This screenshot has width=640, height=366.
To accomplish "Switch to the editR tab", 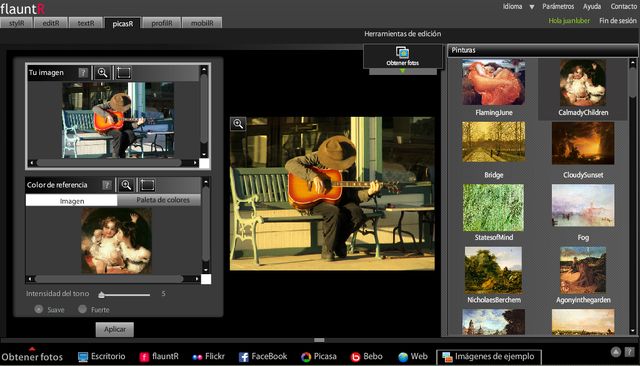I will click(51, 23).
